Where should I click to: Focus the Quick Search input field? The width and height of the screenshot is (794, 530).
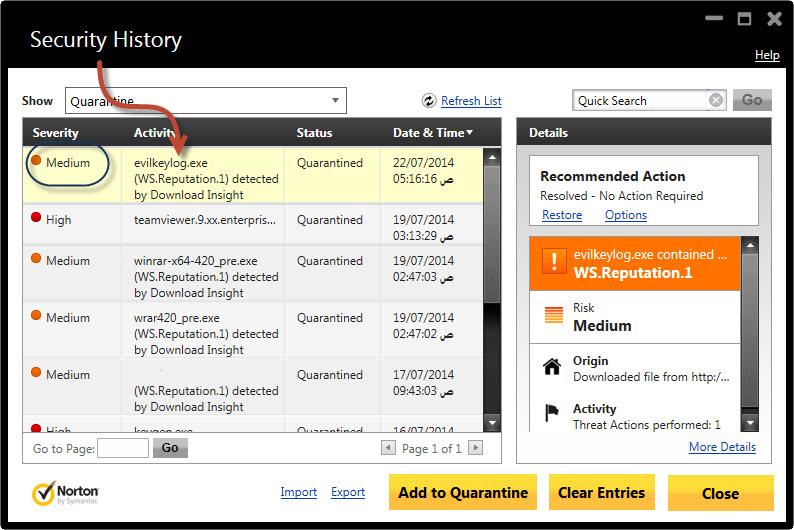pos(641,101)
